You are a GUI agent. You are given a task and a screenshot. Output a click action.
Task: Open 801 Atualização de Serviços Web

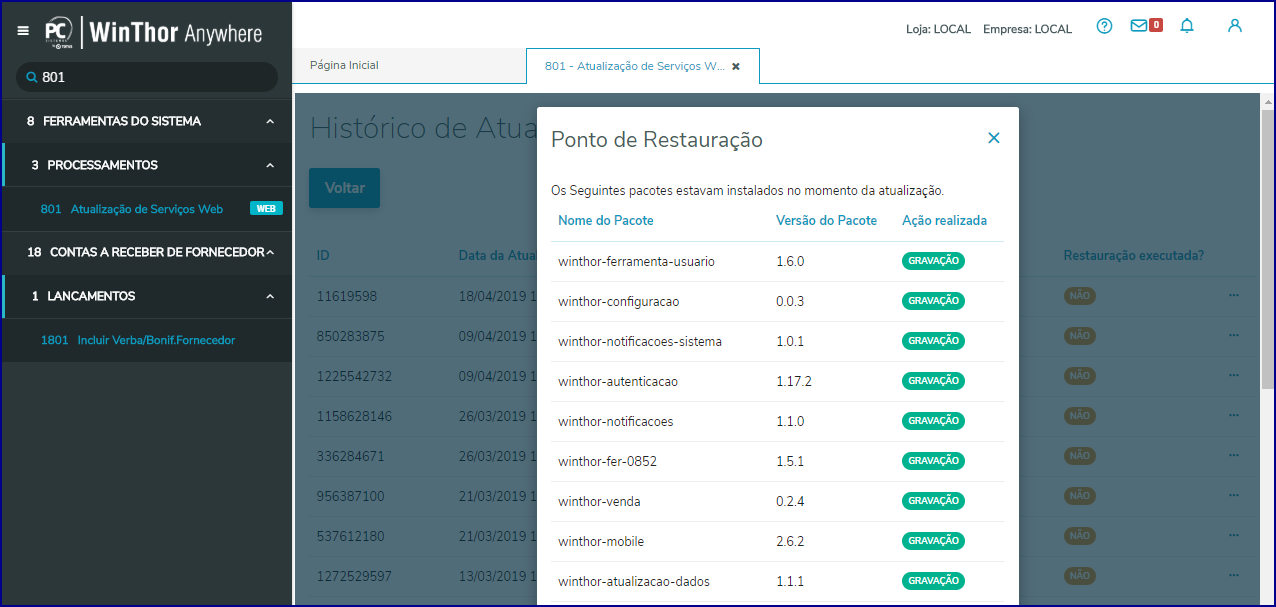[132, 209]
